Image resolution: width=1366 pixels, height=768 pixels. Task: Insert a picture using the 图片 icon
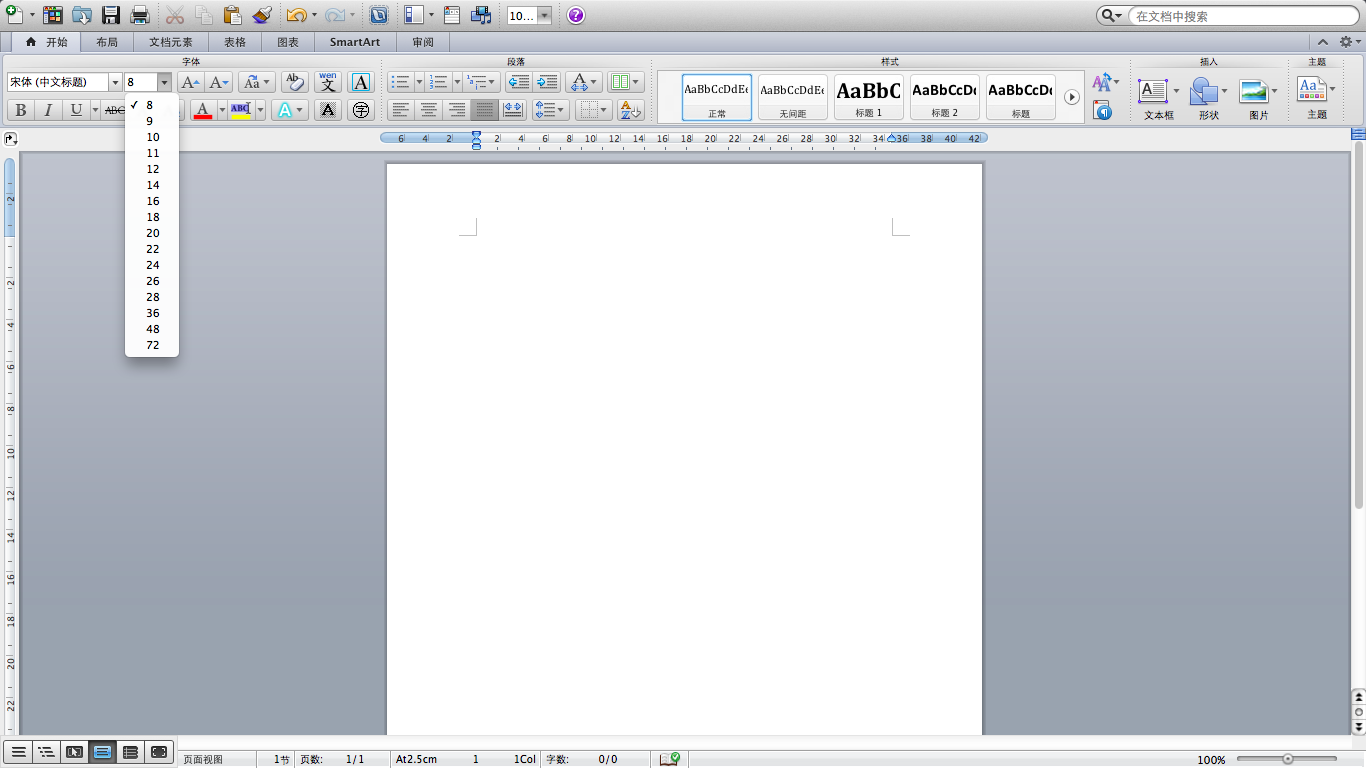pos(1254,92)
